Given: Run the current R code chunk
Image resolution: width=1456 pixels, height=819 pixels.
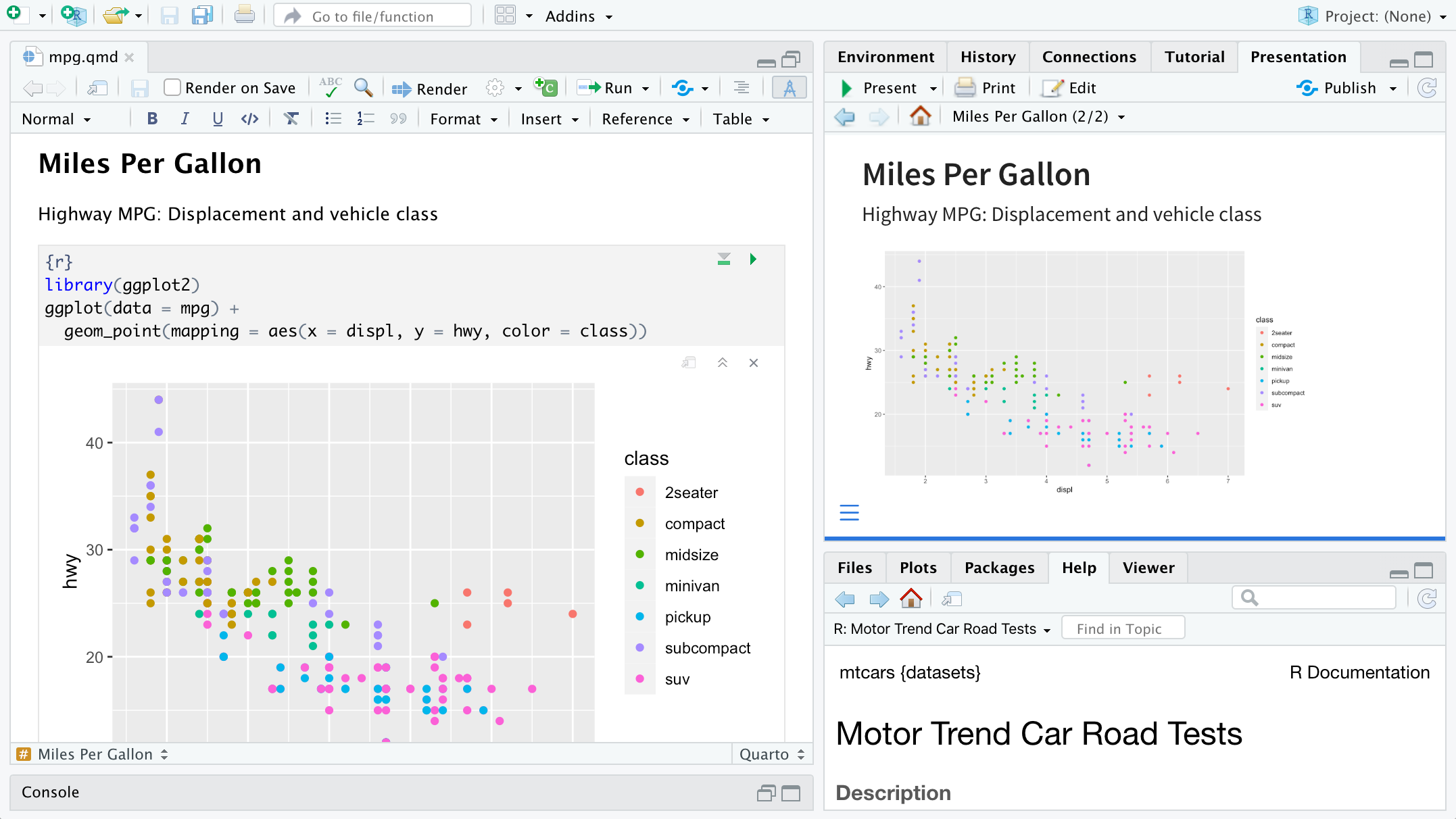Looking at the screenshot, I should (753, 259).
